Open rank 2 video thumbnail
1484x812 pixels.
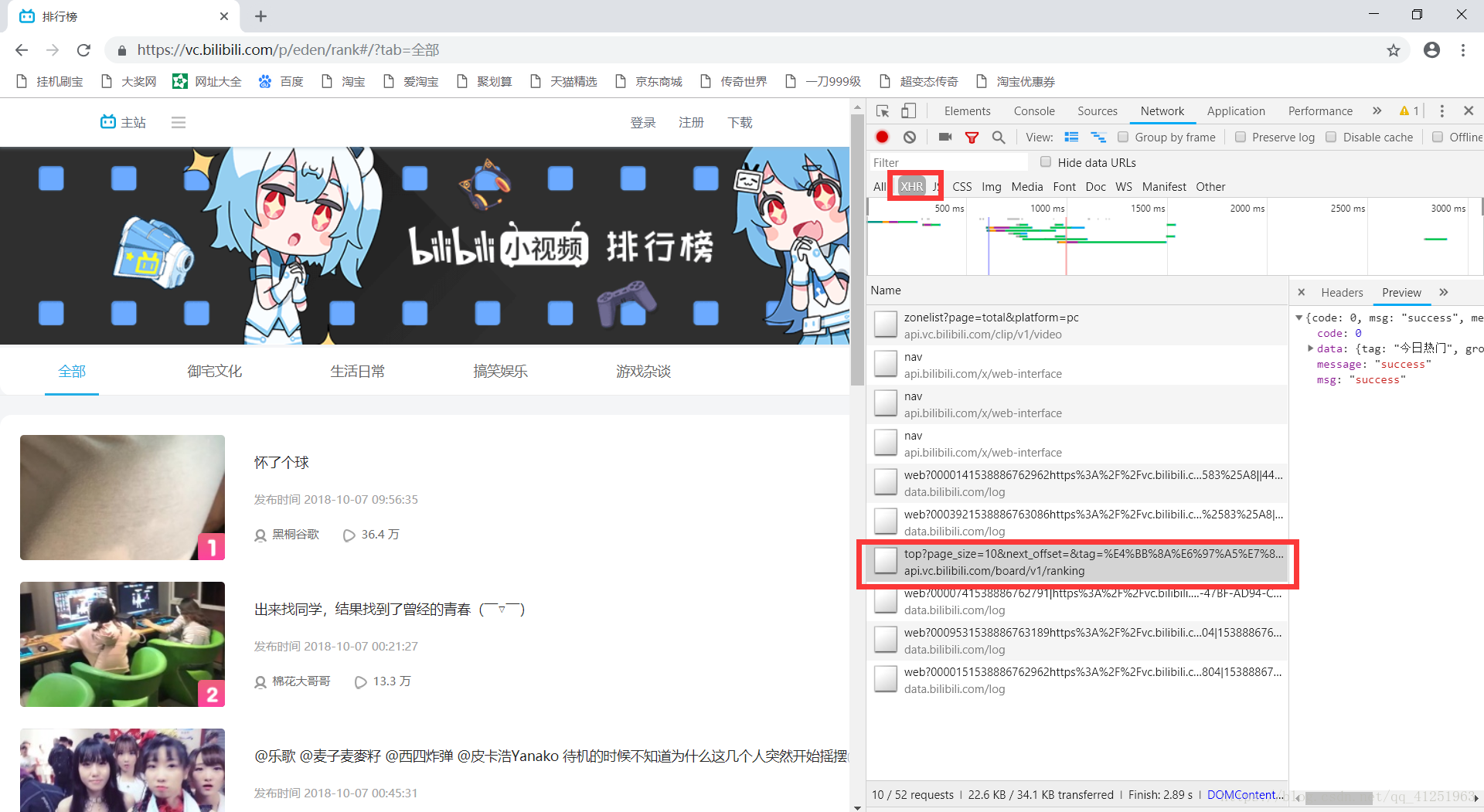pos(122,644)
